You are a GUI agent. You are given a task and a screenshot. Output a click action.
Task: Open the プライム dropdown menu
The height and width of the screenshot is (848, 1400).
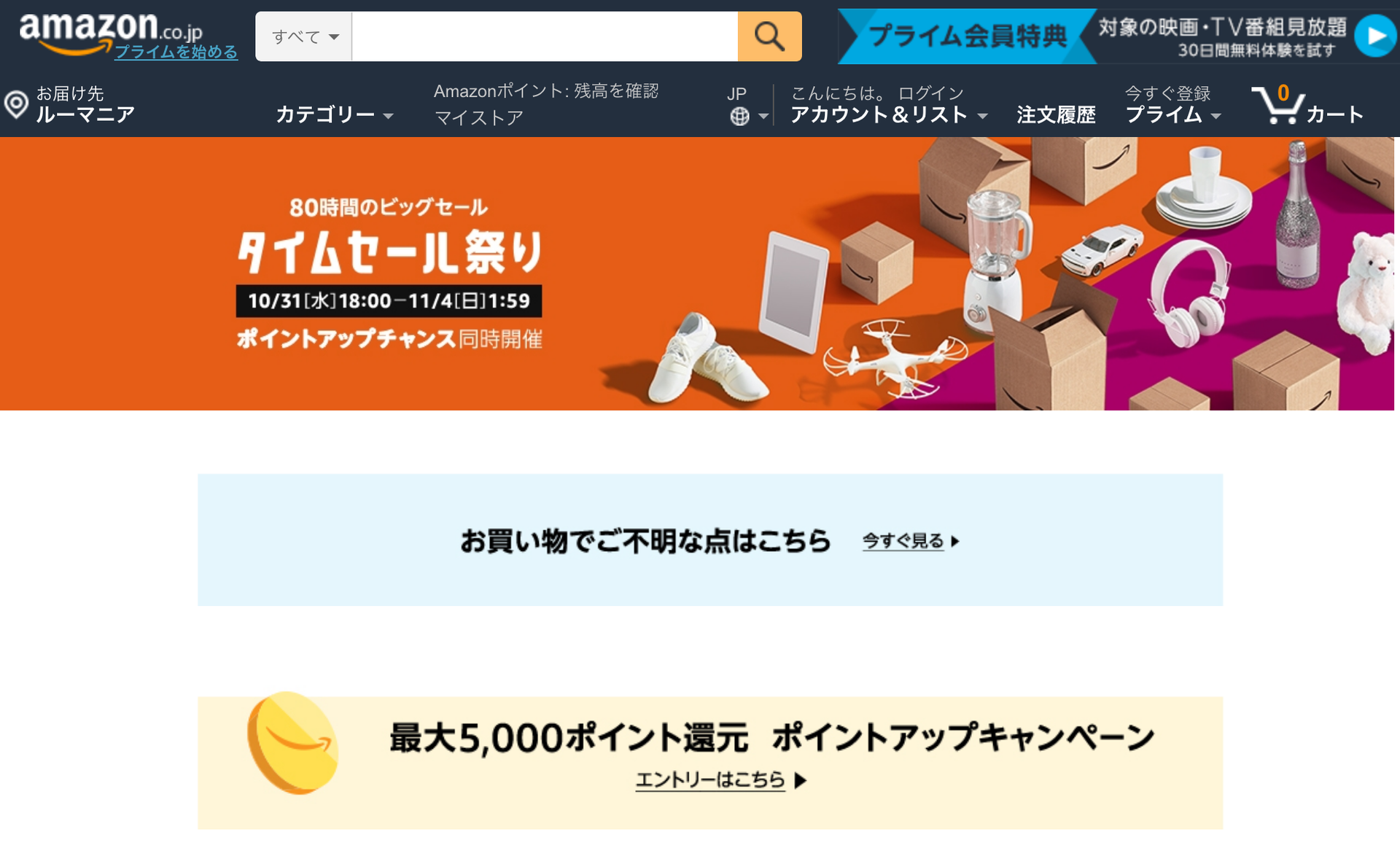pyautogui.click(x=1172, y=114)
